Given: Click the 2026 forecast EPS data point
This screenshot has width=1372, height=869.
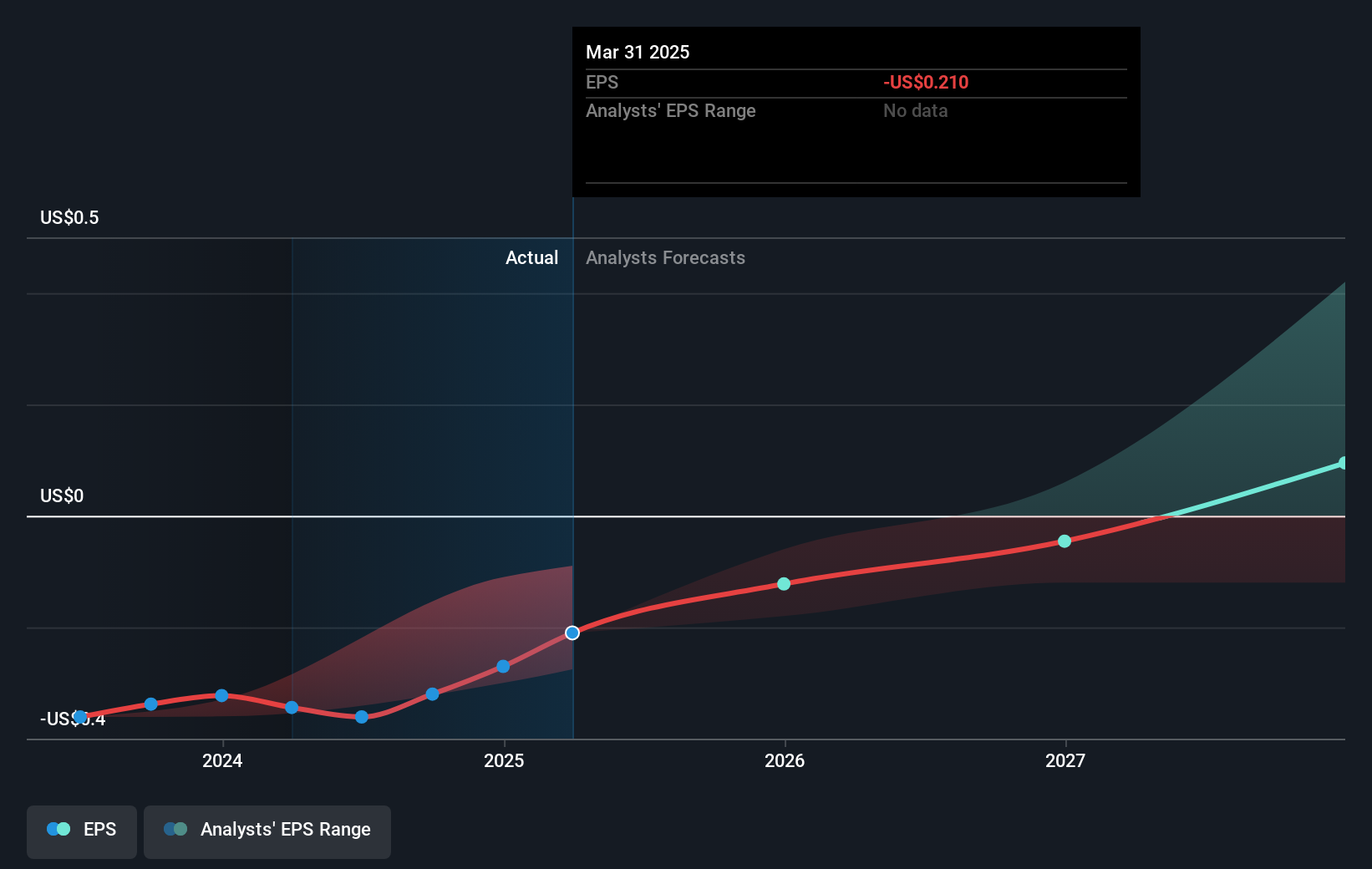Looking at the screenshot, I should [784, 584].
